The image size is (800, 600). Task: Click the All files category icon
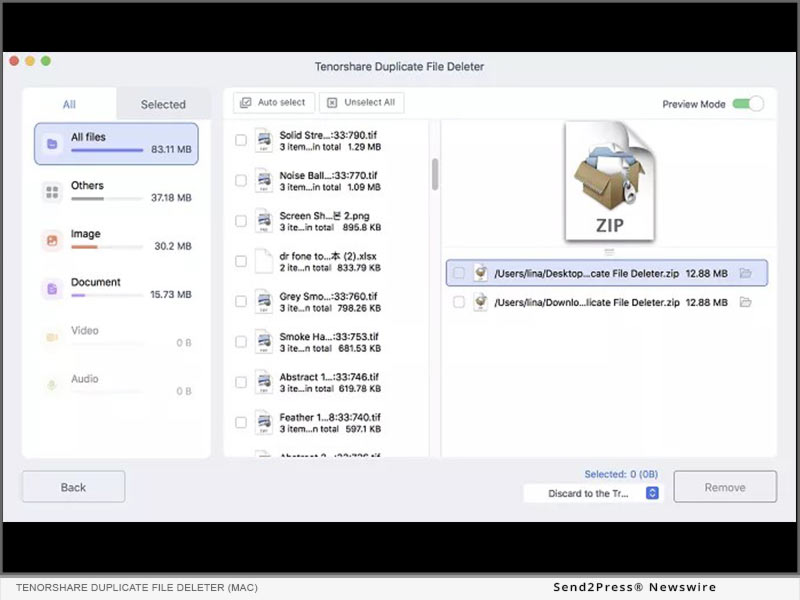51,144
